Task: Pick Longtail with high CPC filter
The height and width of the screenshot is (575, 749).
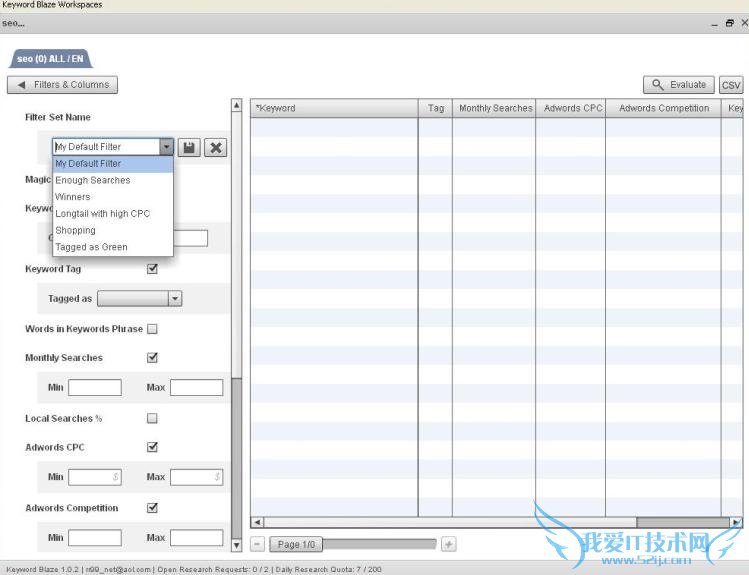Action: point(113,214)
